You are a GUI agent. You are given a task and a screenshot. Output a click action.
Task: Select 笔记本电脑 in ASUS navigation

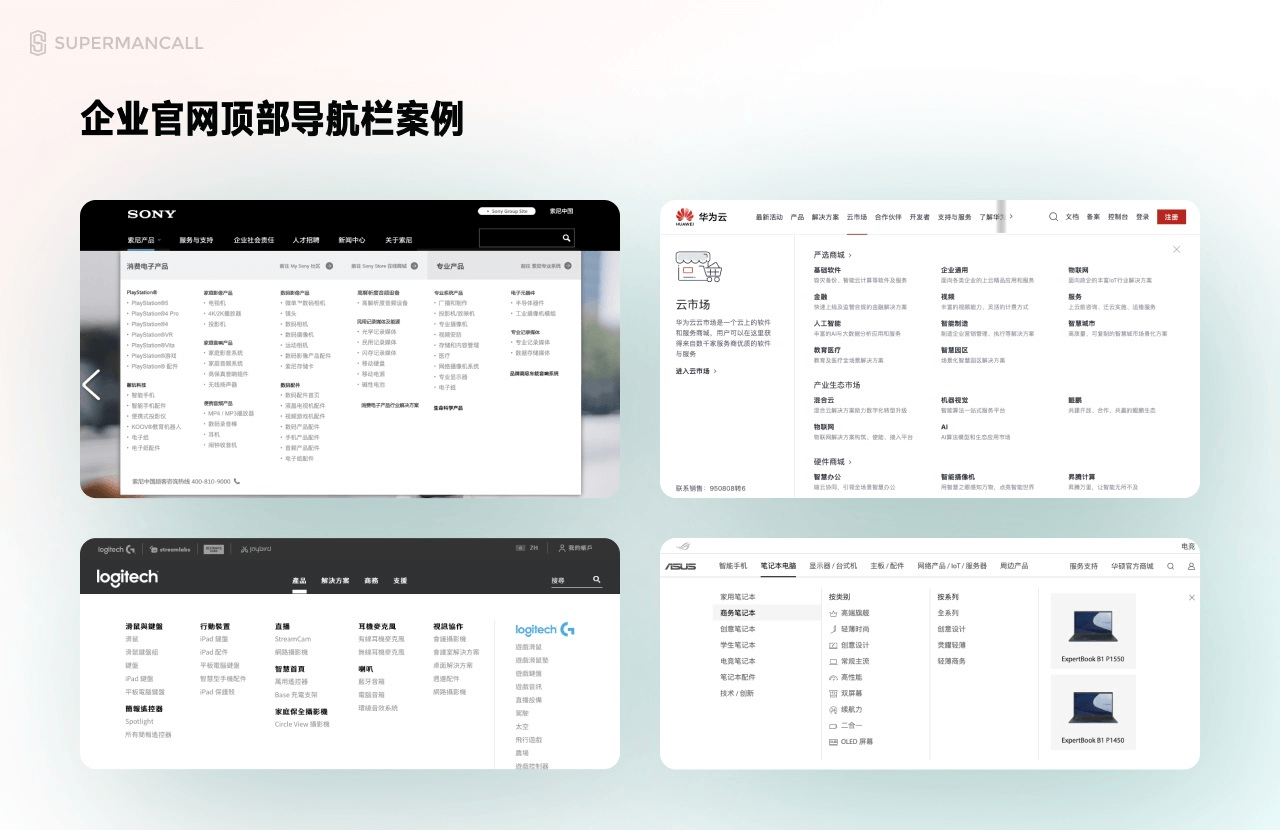778,566
